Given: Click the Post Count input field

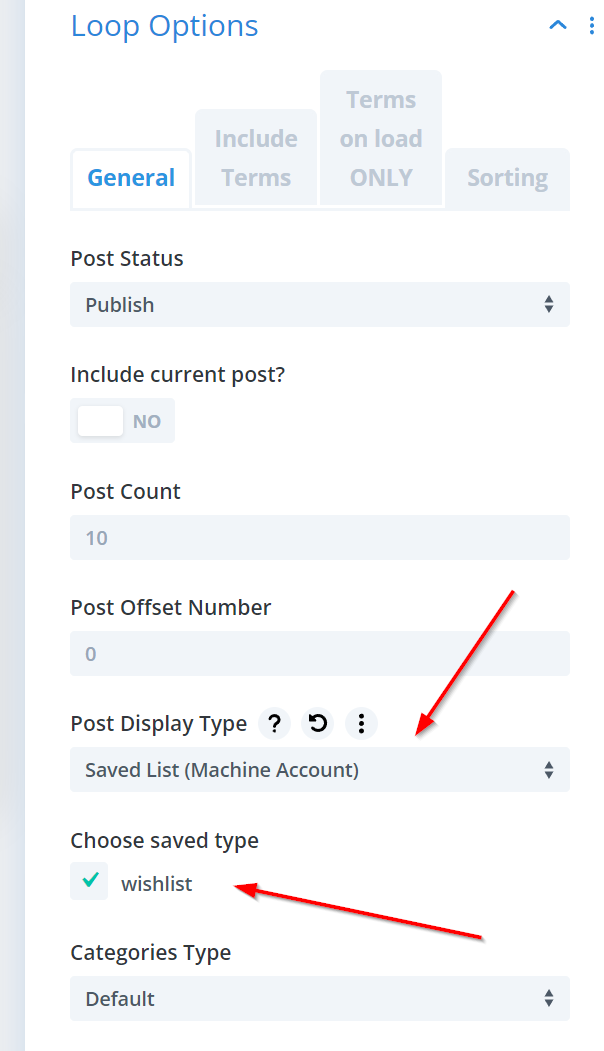Looking at the screenshot, I should coord(320,538).
